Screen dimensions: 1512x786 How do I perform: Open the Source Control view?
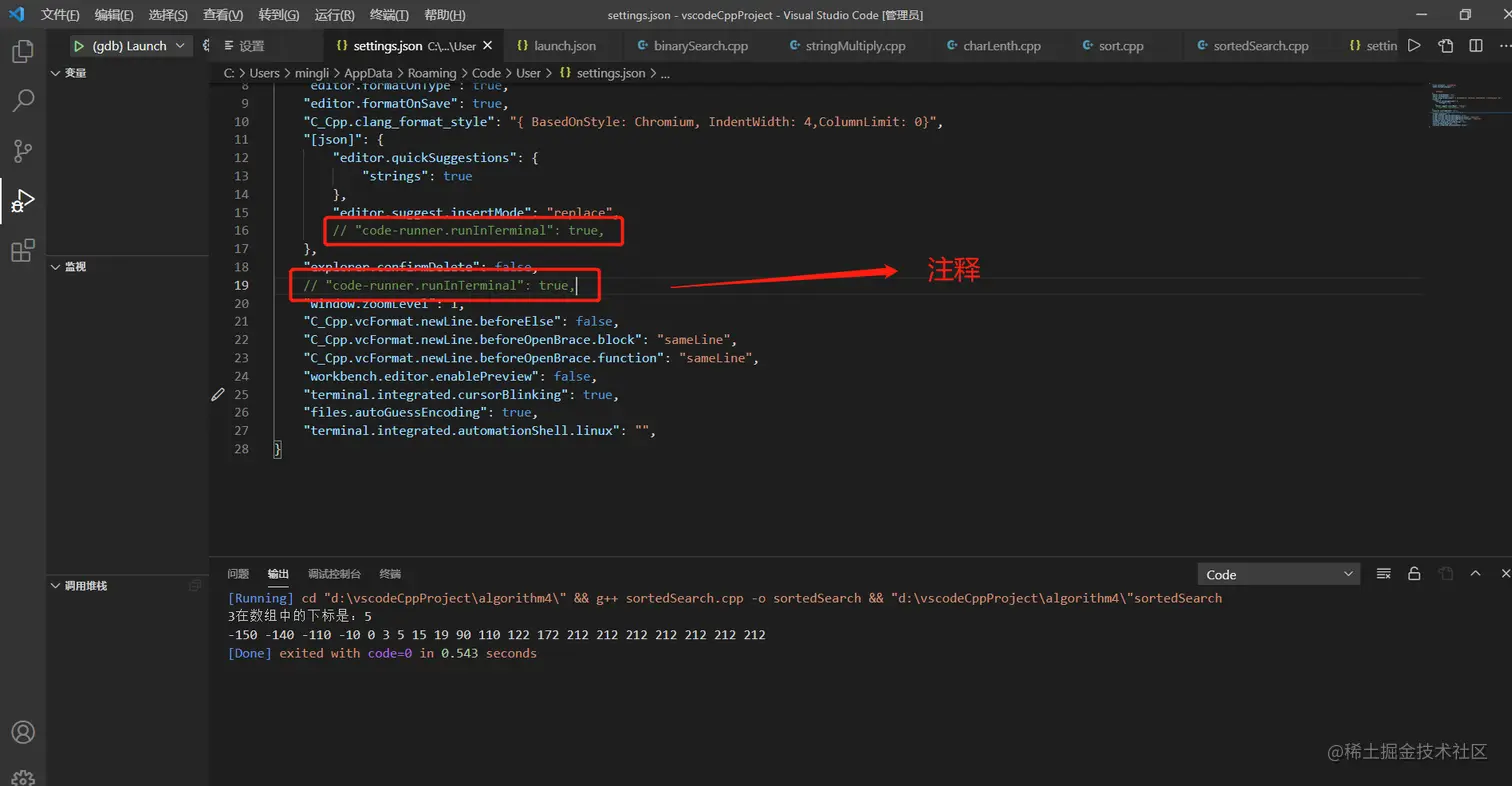pyautogui.click(x=22, y=151)
